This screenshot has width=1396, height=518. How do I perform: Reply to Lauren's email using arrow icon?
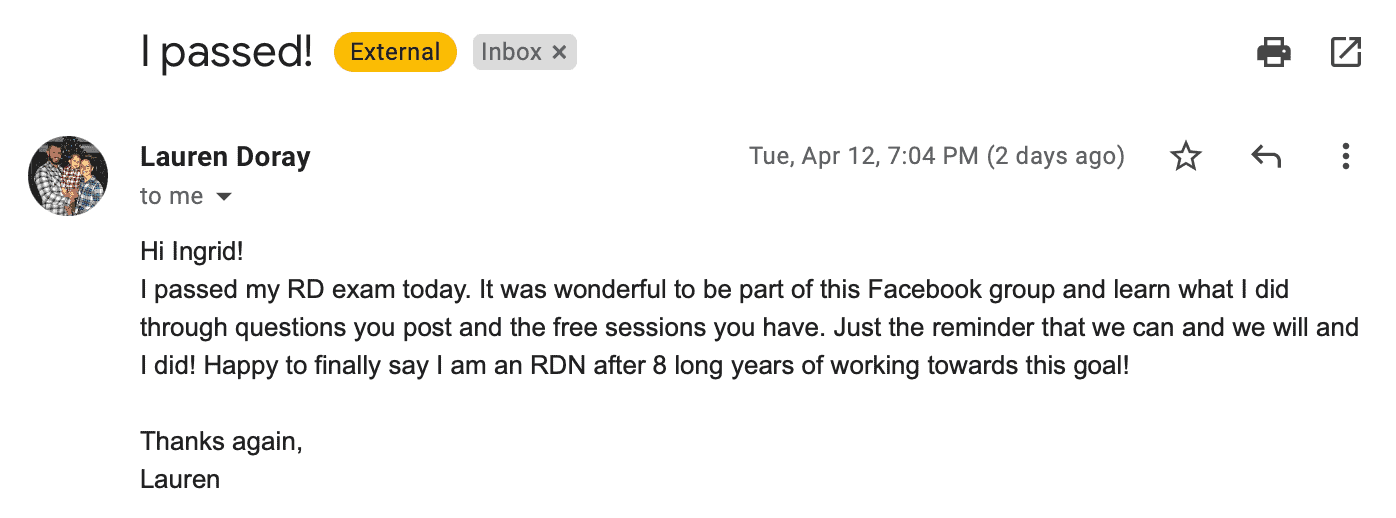coord(1266,157)
